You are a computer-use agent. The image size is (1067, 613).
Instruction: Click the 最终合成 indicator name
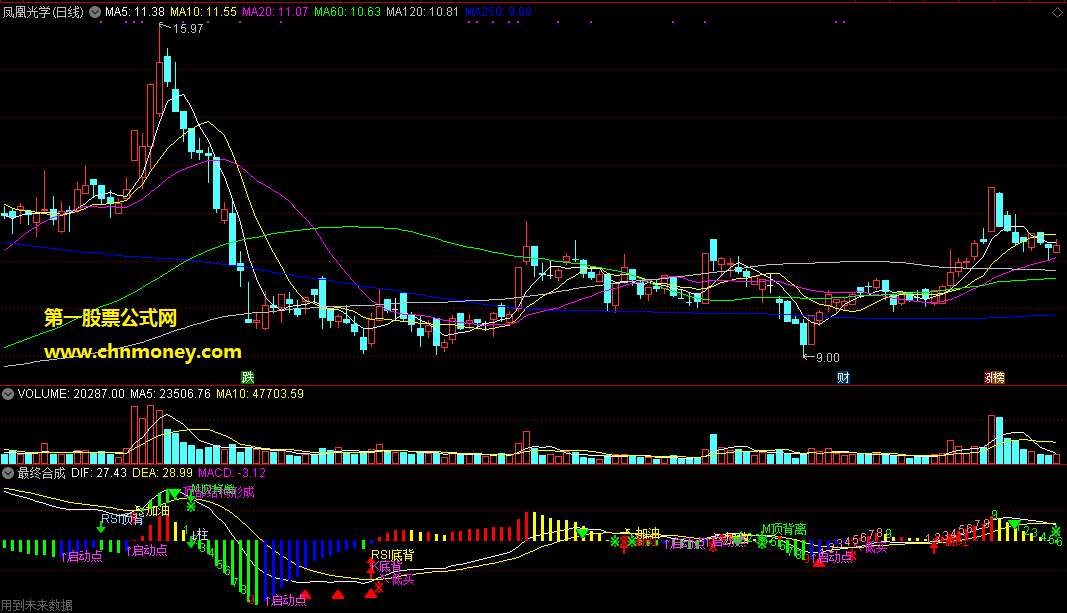[42, 473]
